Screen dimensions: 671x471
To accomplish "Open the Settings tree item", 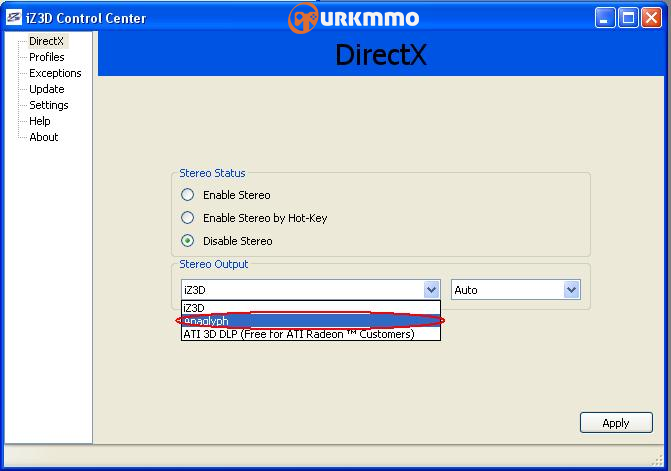I will (49, 105).
